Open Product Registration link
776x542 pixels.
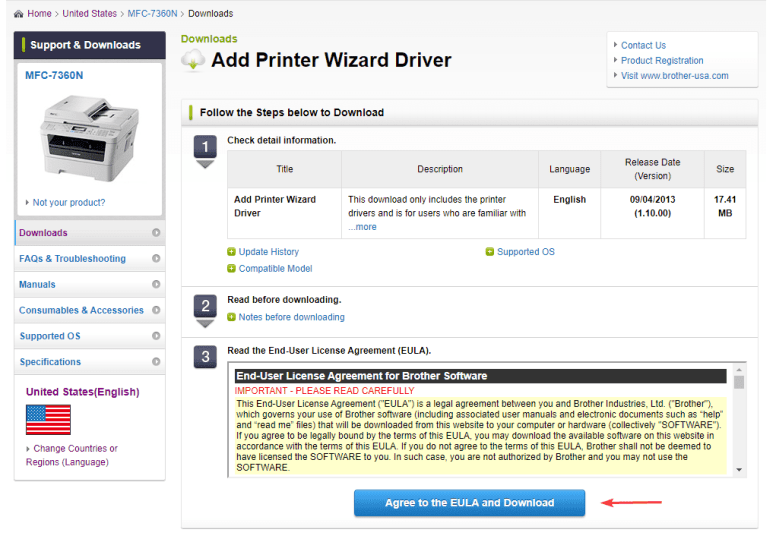point(662,60)
